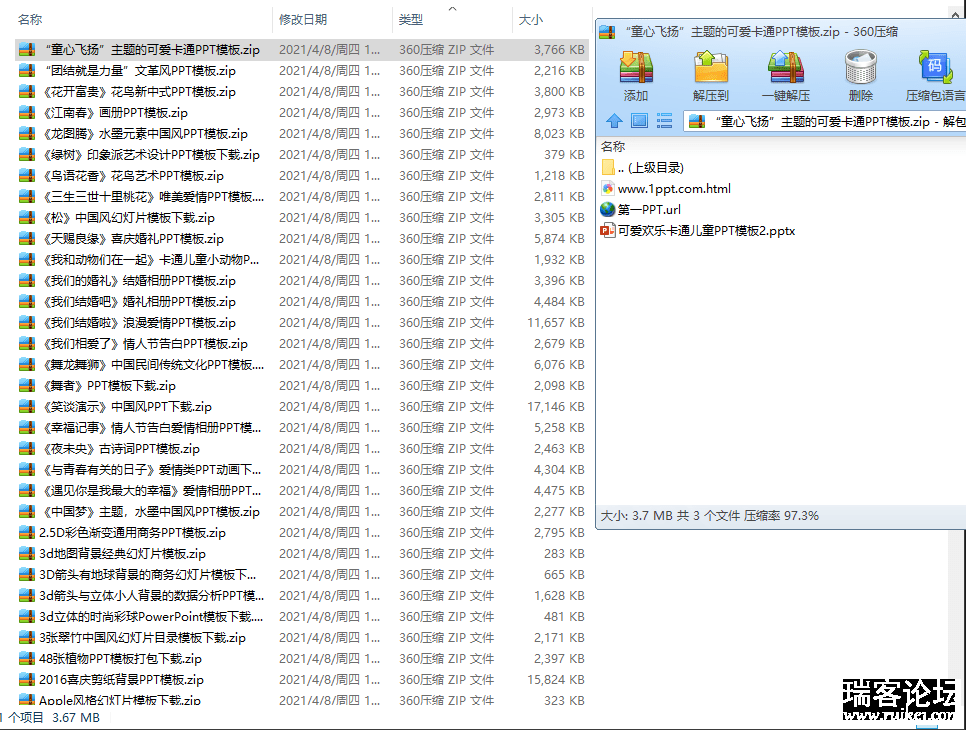966x730 pixels.
Task: Click 名称 header in the archive list
Action: coord(613,146)
